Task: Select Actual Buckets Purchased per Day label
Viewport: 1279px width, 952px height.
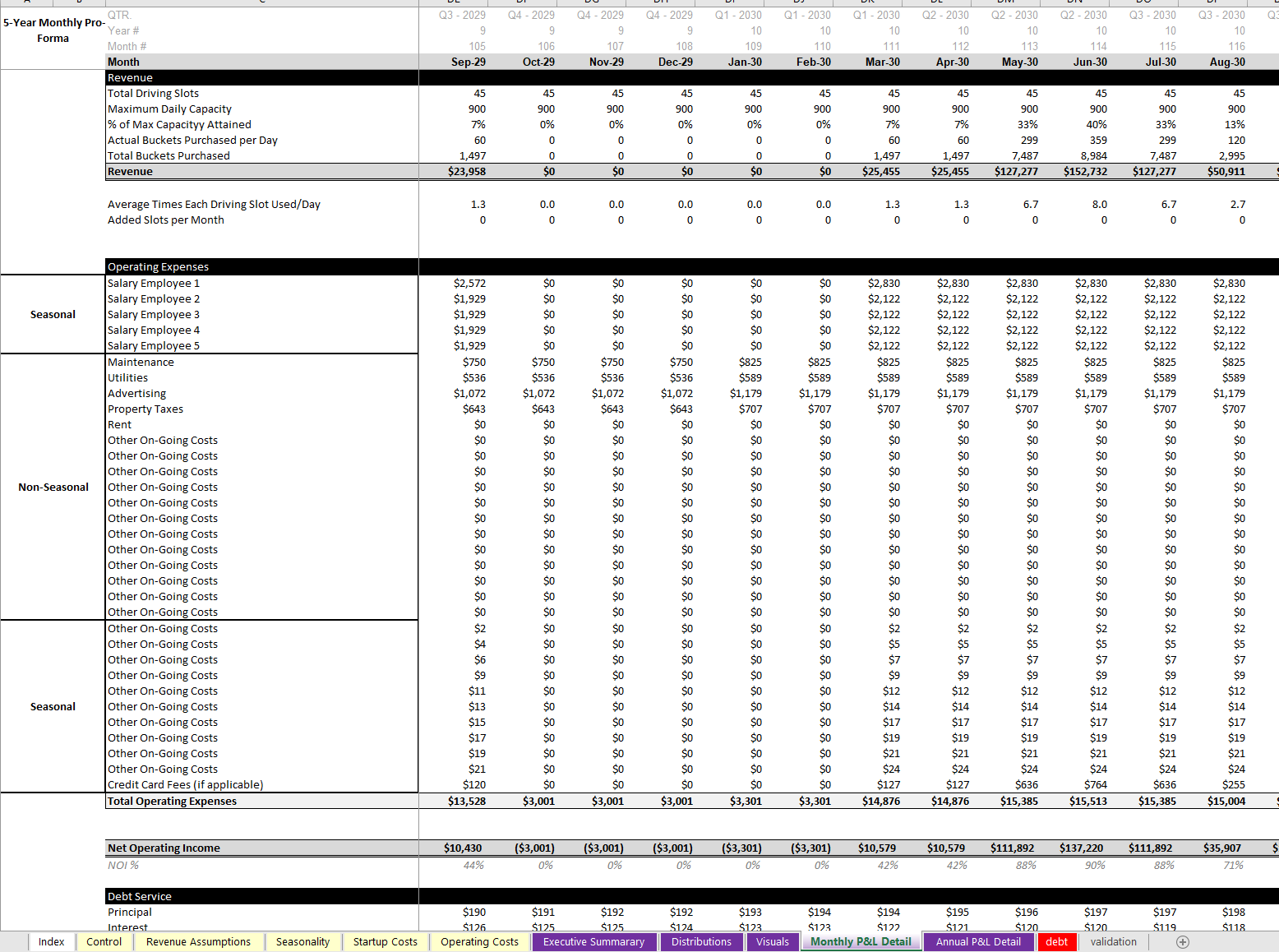Action: [192, 140]
